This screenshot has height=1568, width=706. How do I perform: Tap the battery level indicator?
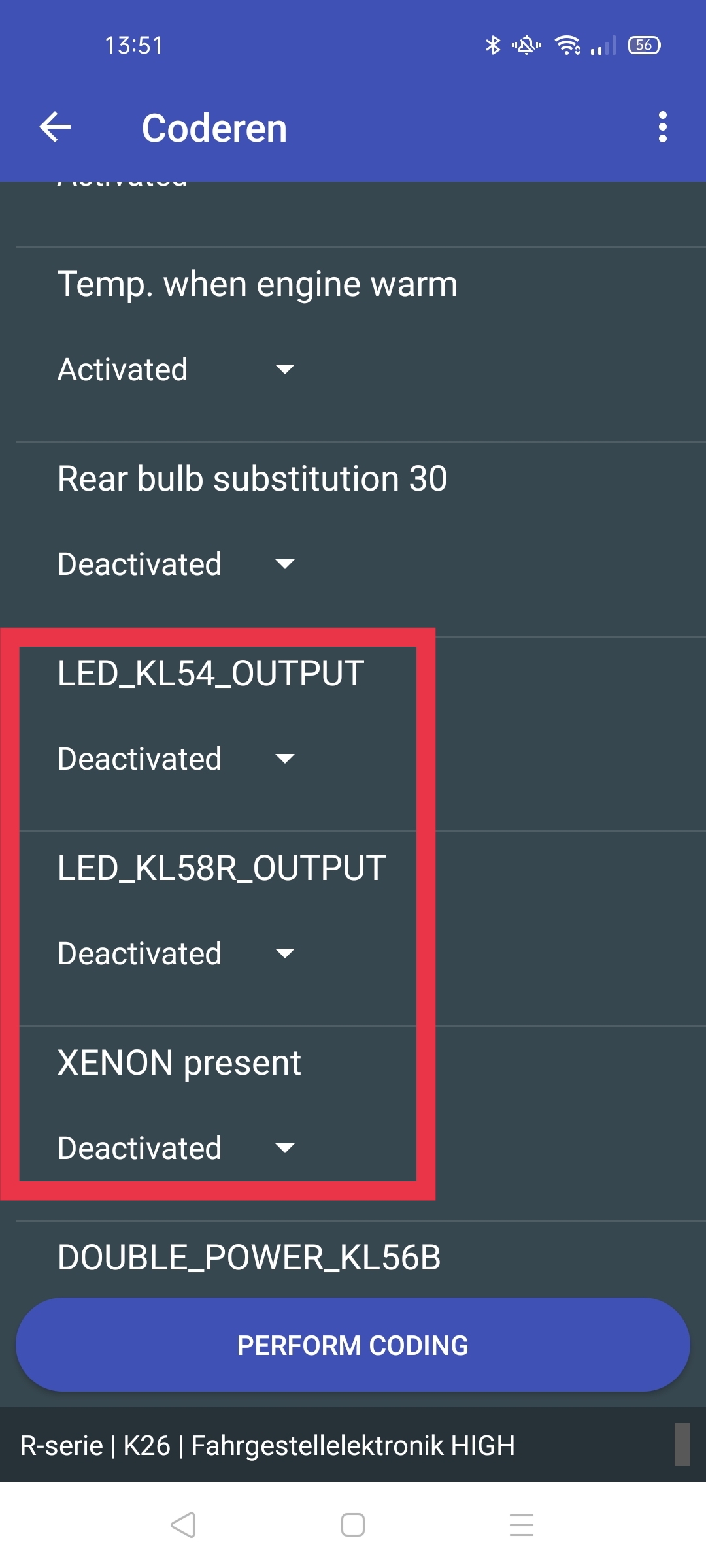[x=644, y=45]
